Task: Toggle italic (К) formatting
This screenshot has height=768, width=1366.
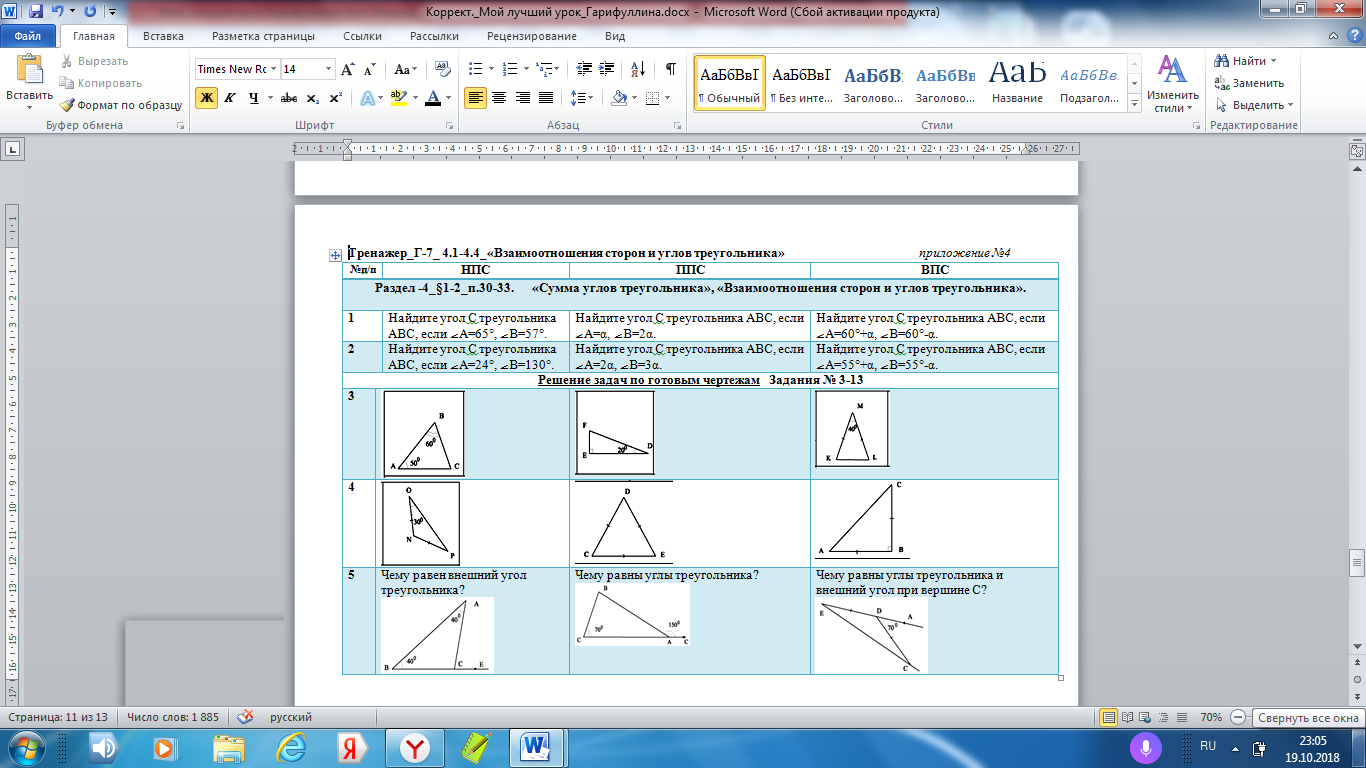Action: tap(230, 98)
